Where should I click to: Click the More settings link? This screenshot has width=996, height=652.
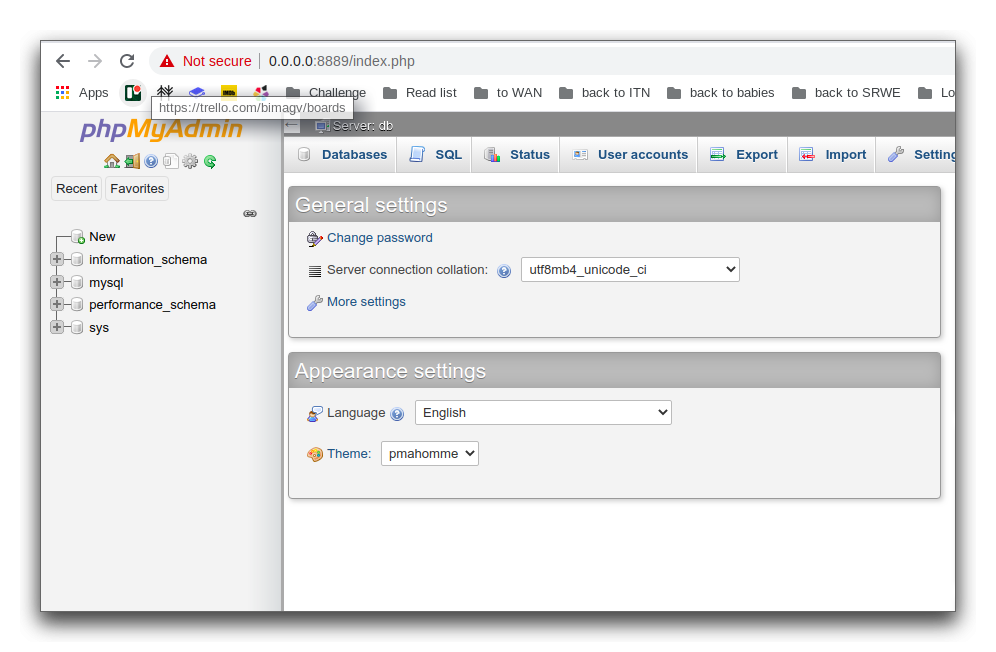coord(367,302)
